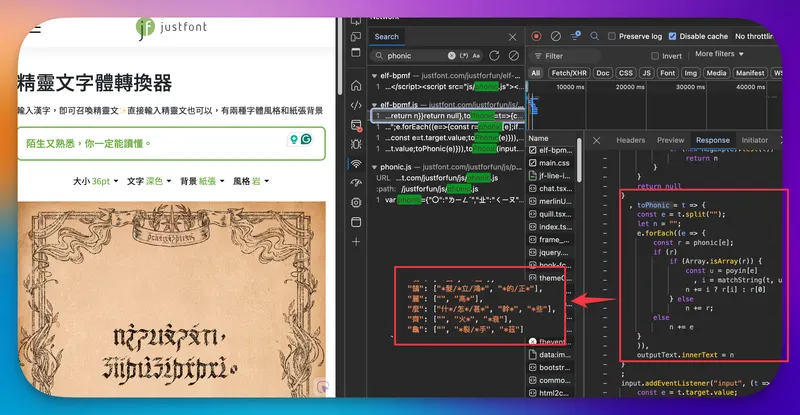The width and height of the screenshot is (800, 415).
Task: Open the More filters dropdown
Action: [719, 54]
